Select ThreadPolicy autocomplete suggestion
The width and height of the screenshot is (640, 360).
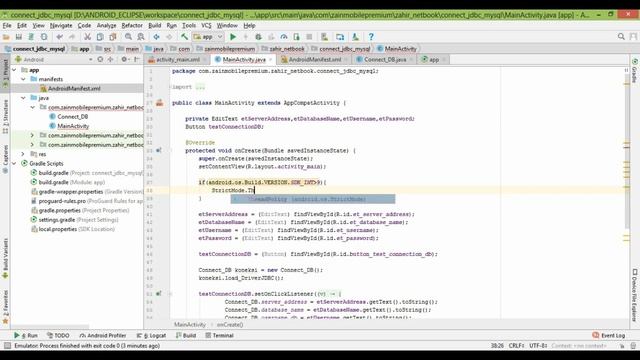(313, 199)
